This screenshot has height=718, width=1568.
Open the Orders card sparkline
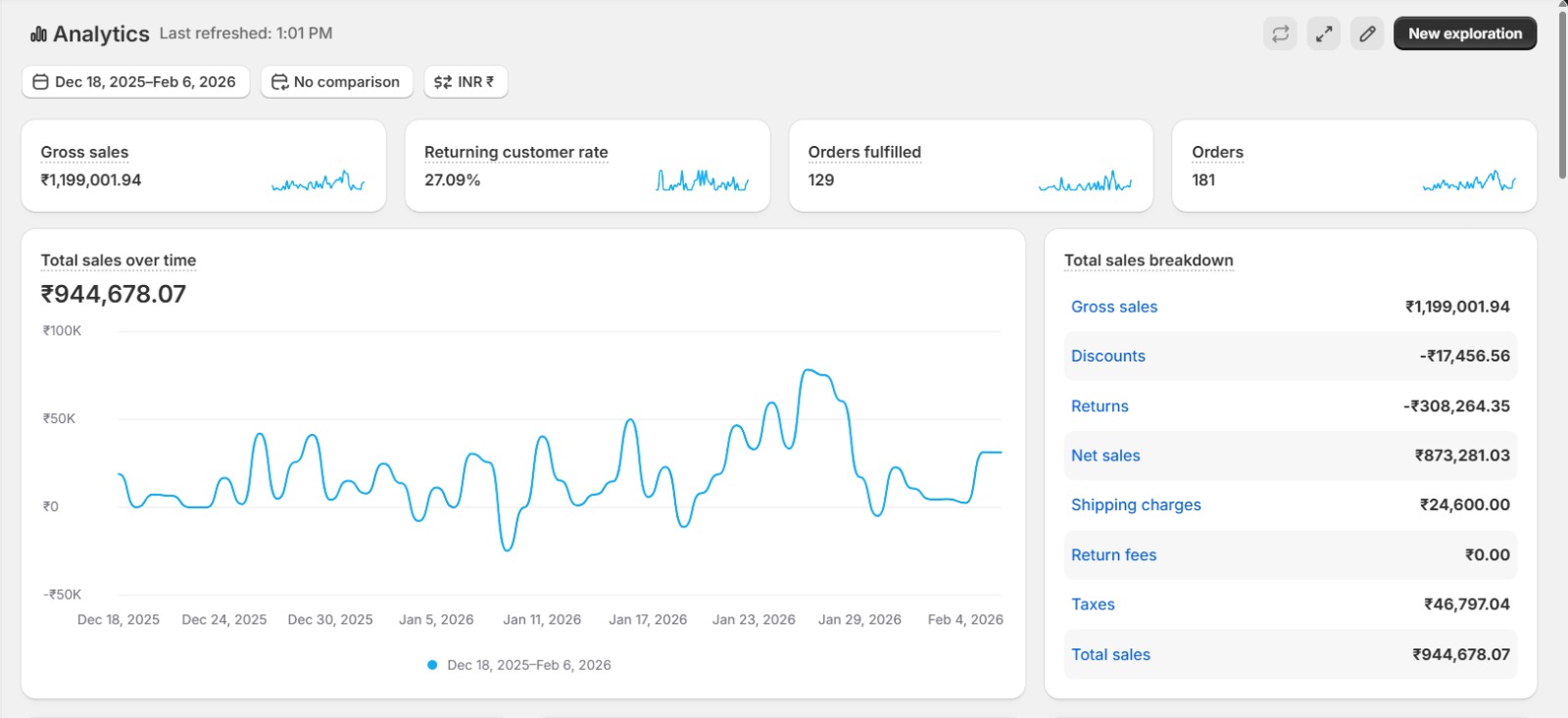[x=1468, y=181]
